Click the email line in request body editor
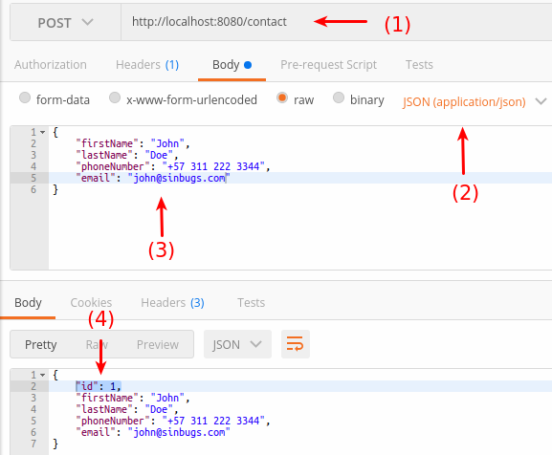Image resolution: width=552 pixels, height=455 pixels. point(300,178)
